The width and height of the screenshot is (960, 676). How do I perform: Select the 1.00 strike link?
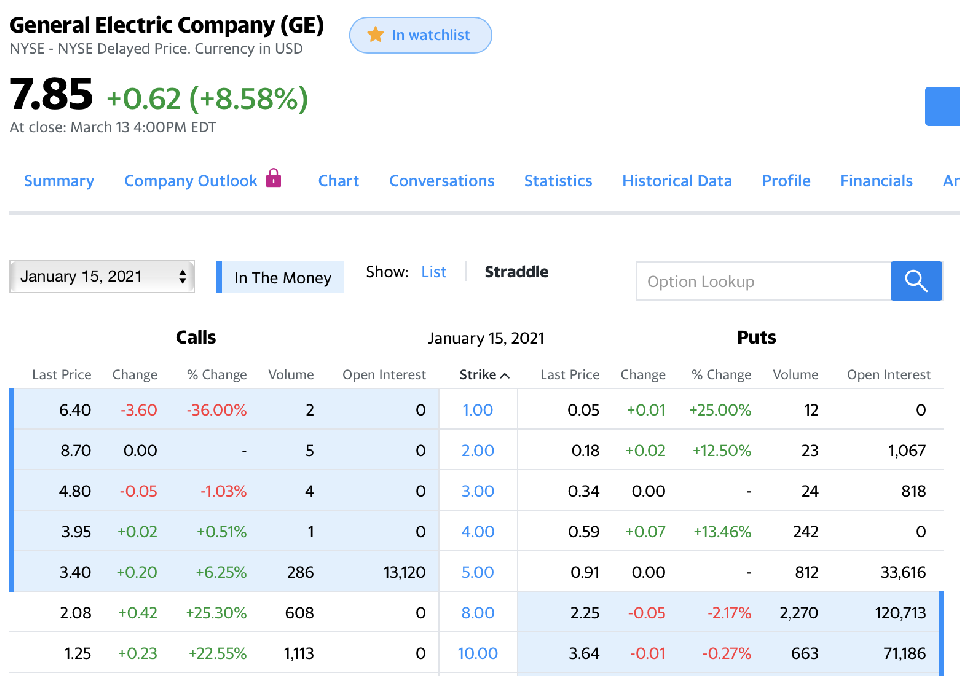(478, 410)
